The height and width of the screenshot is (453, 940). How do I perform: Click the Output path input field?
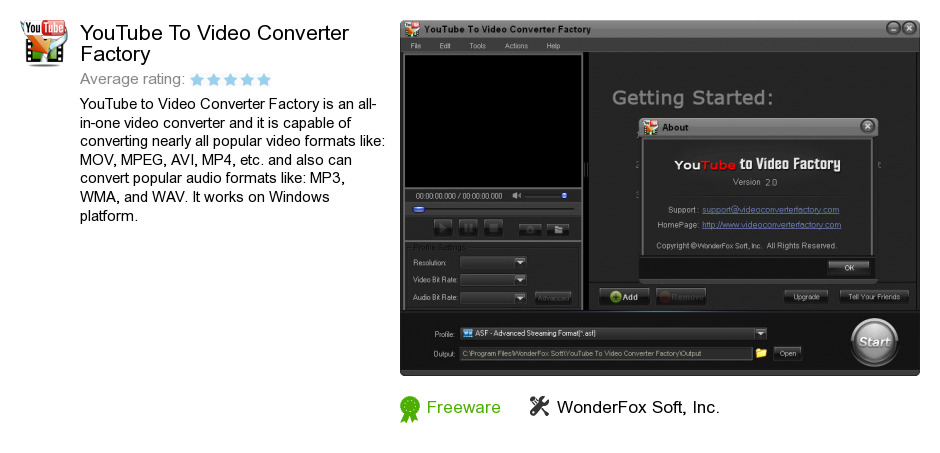[606, 354]
